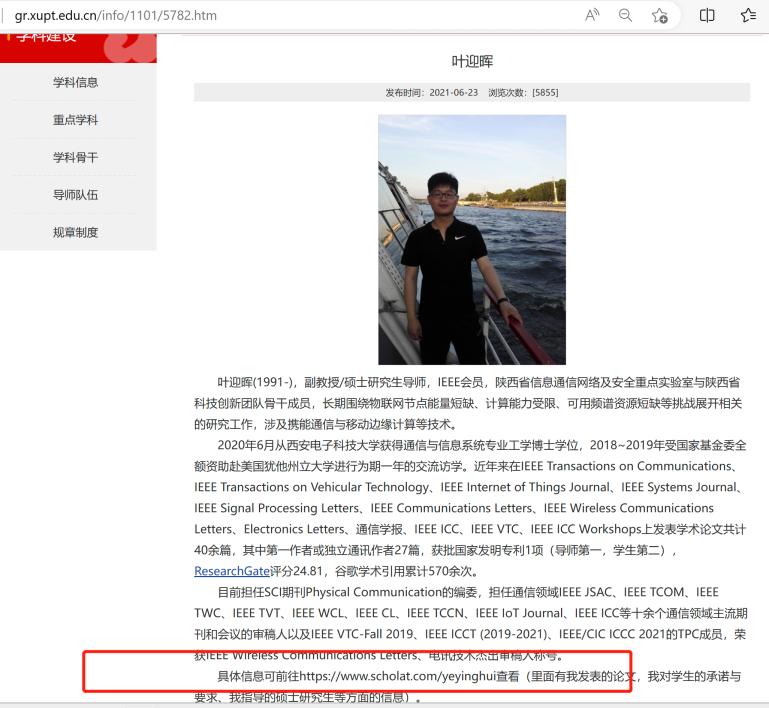Screen dimensions: 769x708
Task: Open the favorites list icon at far right
Action: pyautogui.click(x=748, y=15)
